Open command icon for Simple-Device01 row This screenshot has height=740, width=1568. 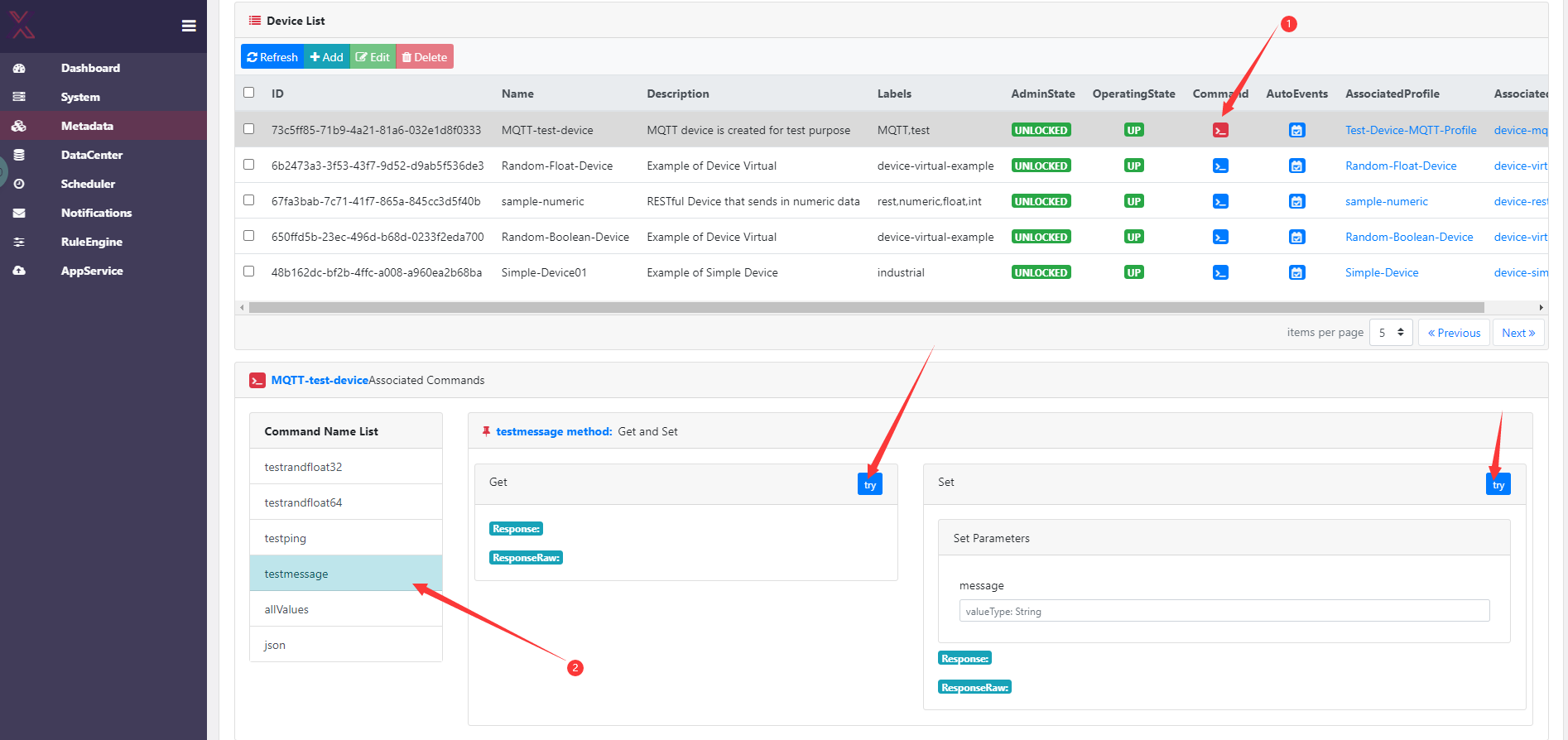(1220, 272)
